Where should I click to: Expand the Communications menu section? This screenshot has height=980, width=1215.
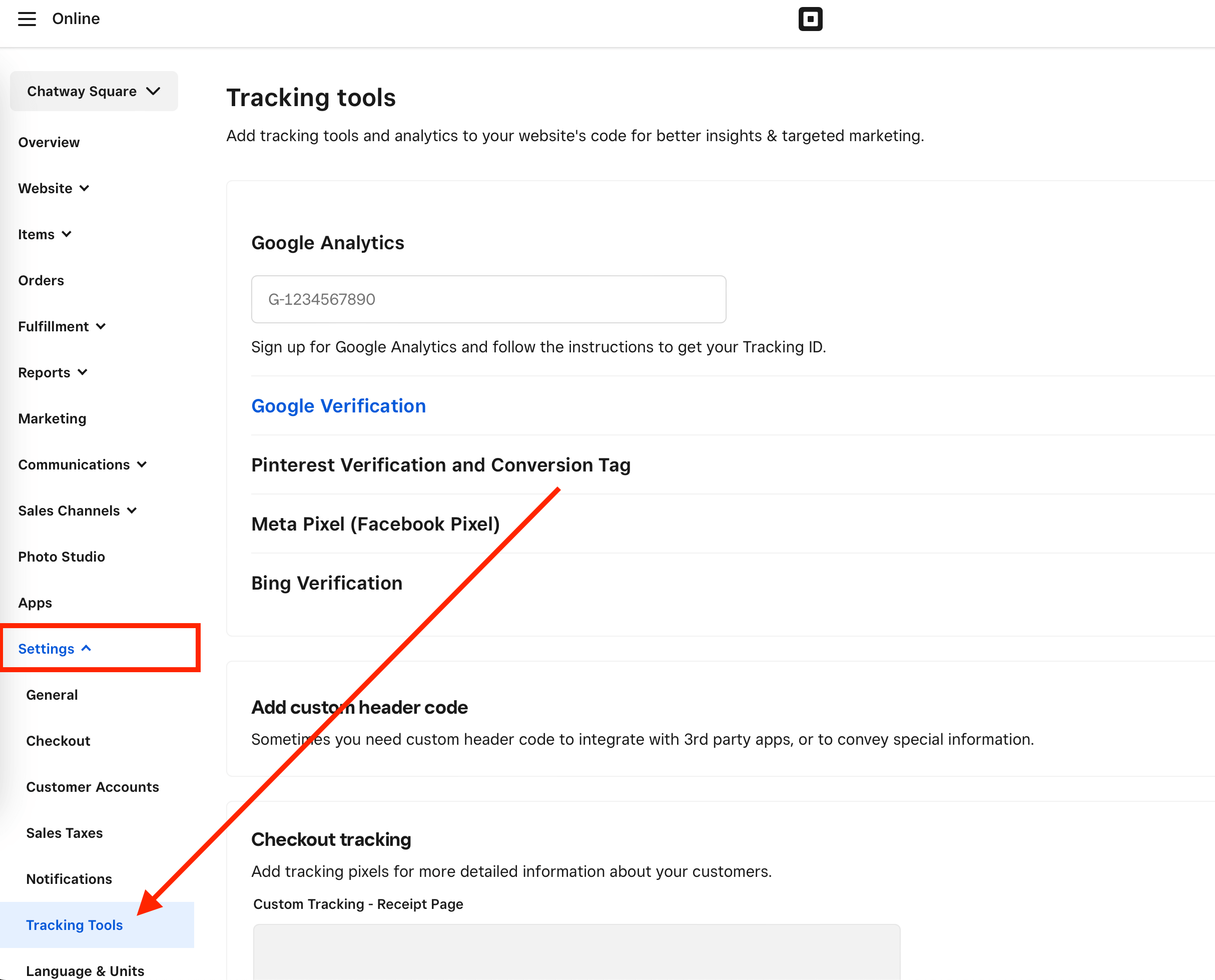pos(83,464)
